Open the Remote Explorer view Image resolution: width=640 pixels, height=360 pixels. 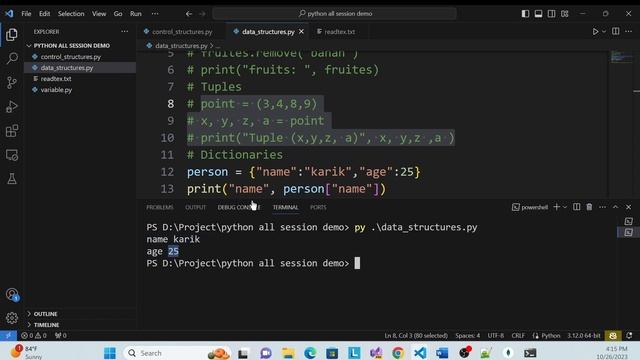click(x=12, y=155)
